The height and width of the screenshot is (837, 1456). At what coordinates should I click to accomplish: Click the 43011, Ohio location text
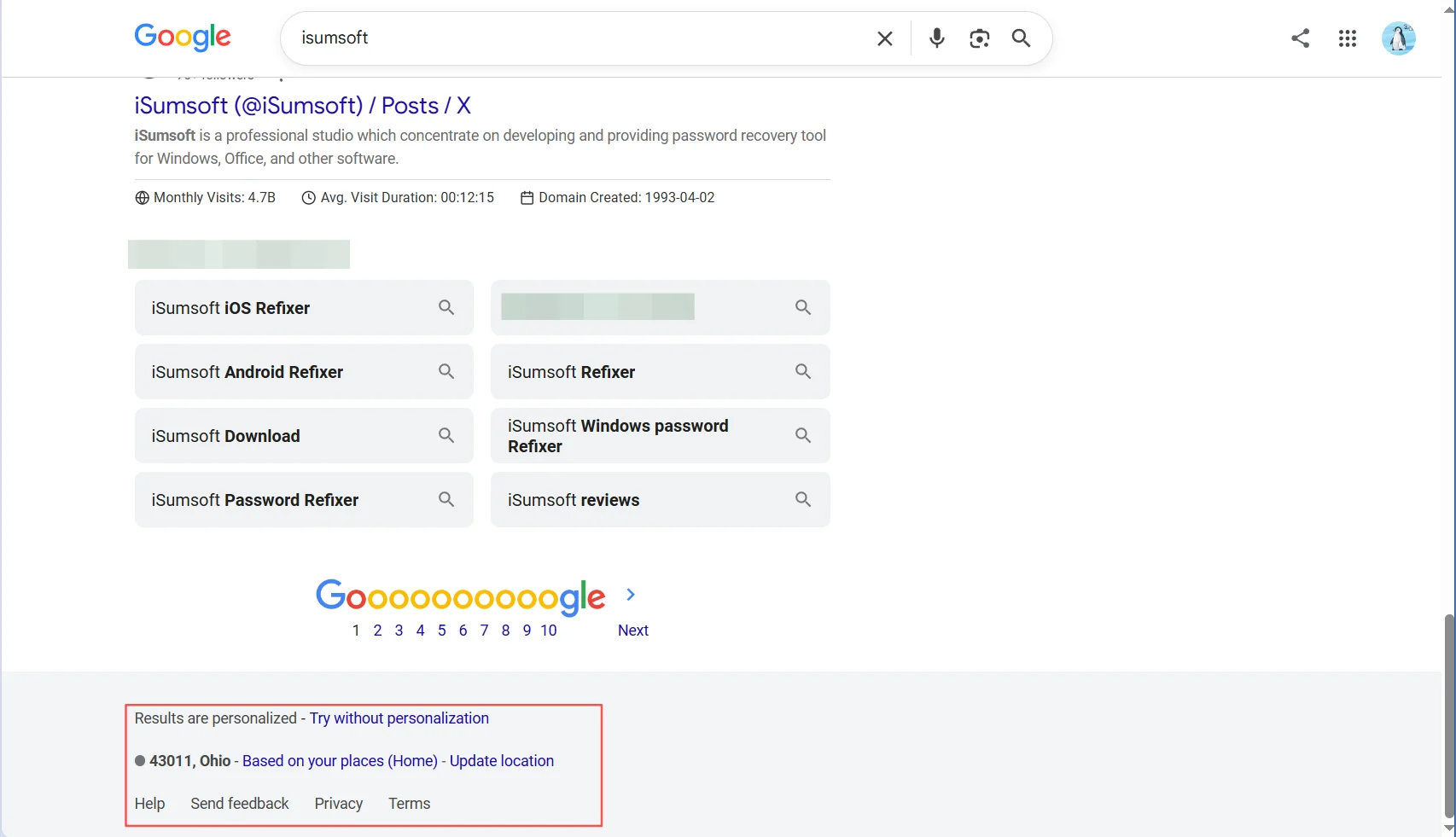189,761
